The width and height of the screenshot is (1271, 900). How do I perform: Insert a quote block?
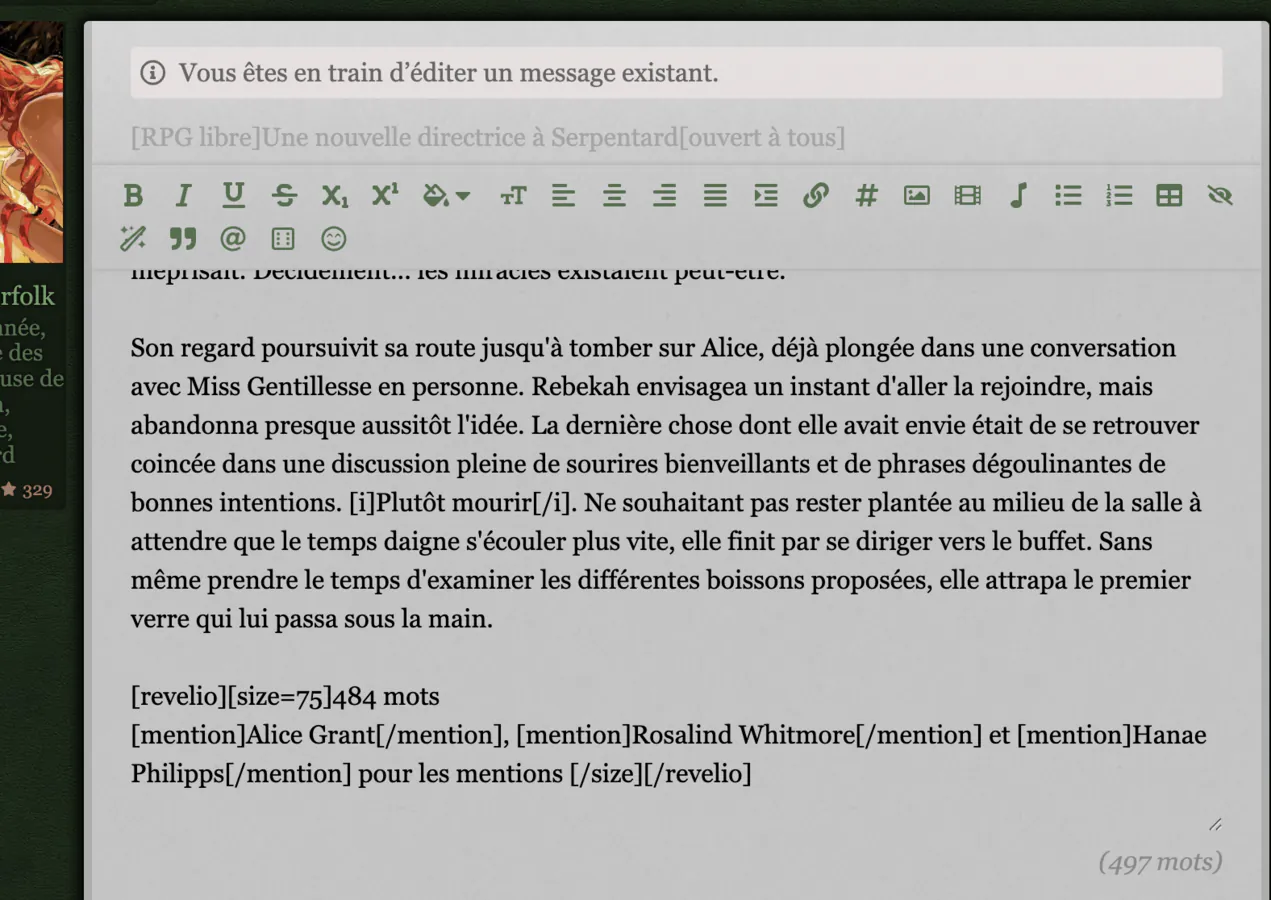[x=183, y=239]
